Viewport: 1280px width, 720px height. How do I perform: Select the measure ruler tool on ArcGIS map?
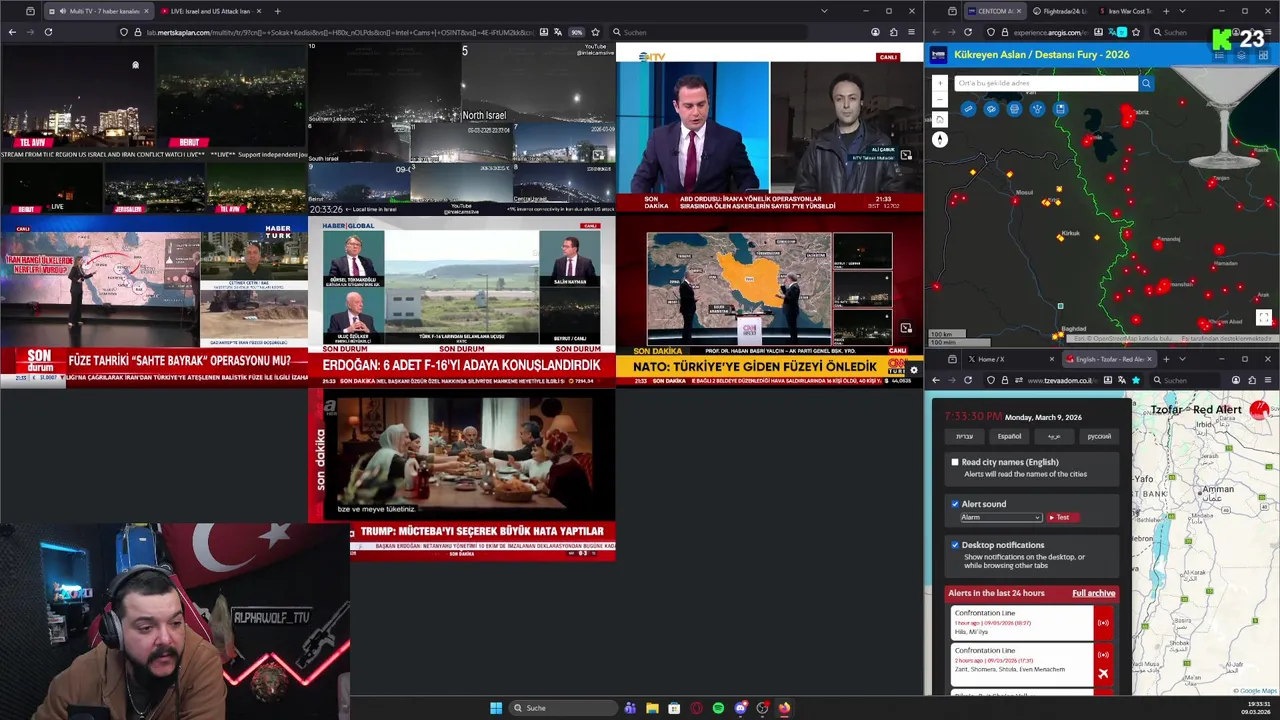coord(968,109)
